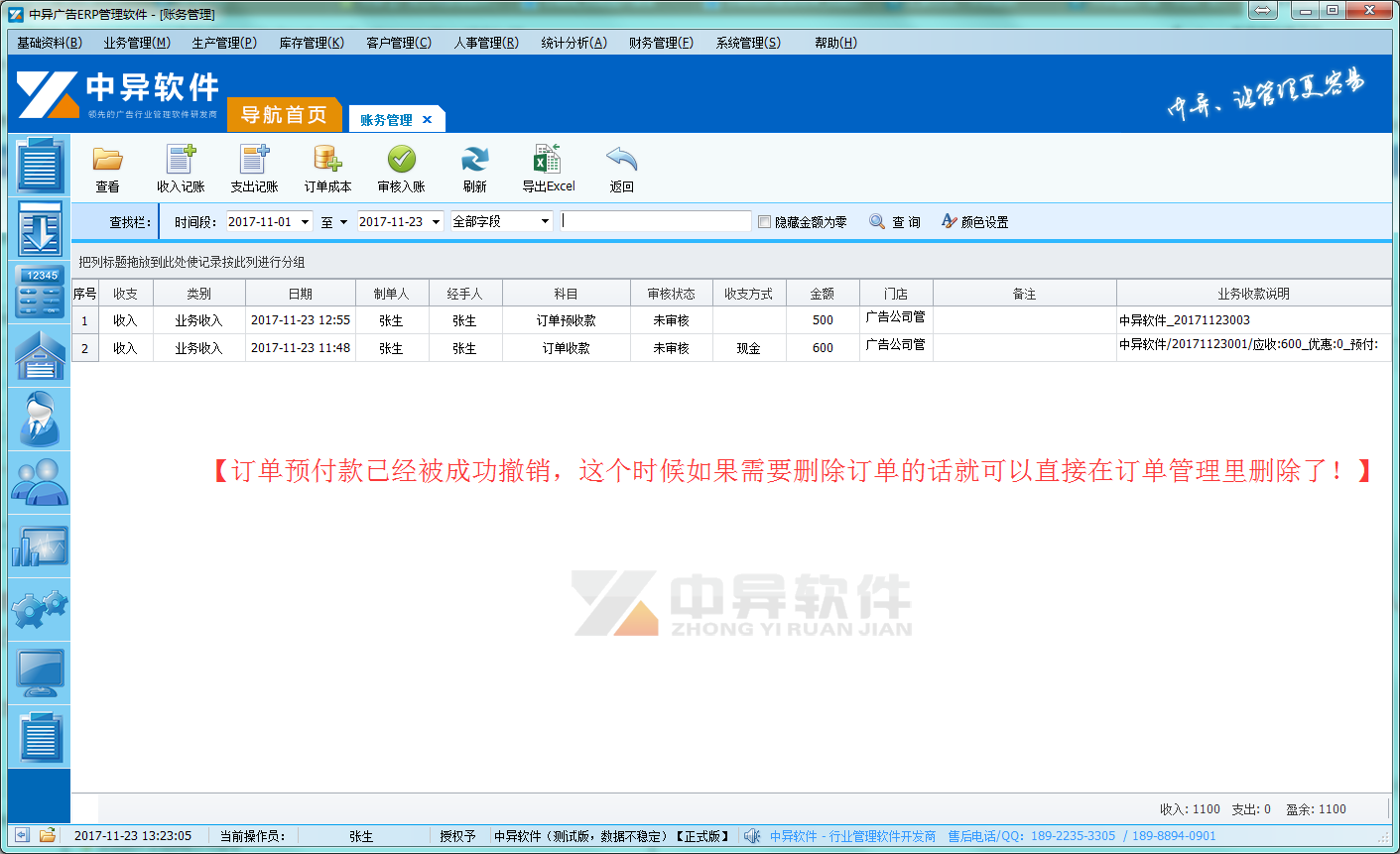Viewport: 1400px width, 854px height.
Task: Expand the 全部字段 field dropdown
Action: pos(545,222)
